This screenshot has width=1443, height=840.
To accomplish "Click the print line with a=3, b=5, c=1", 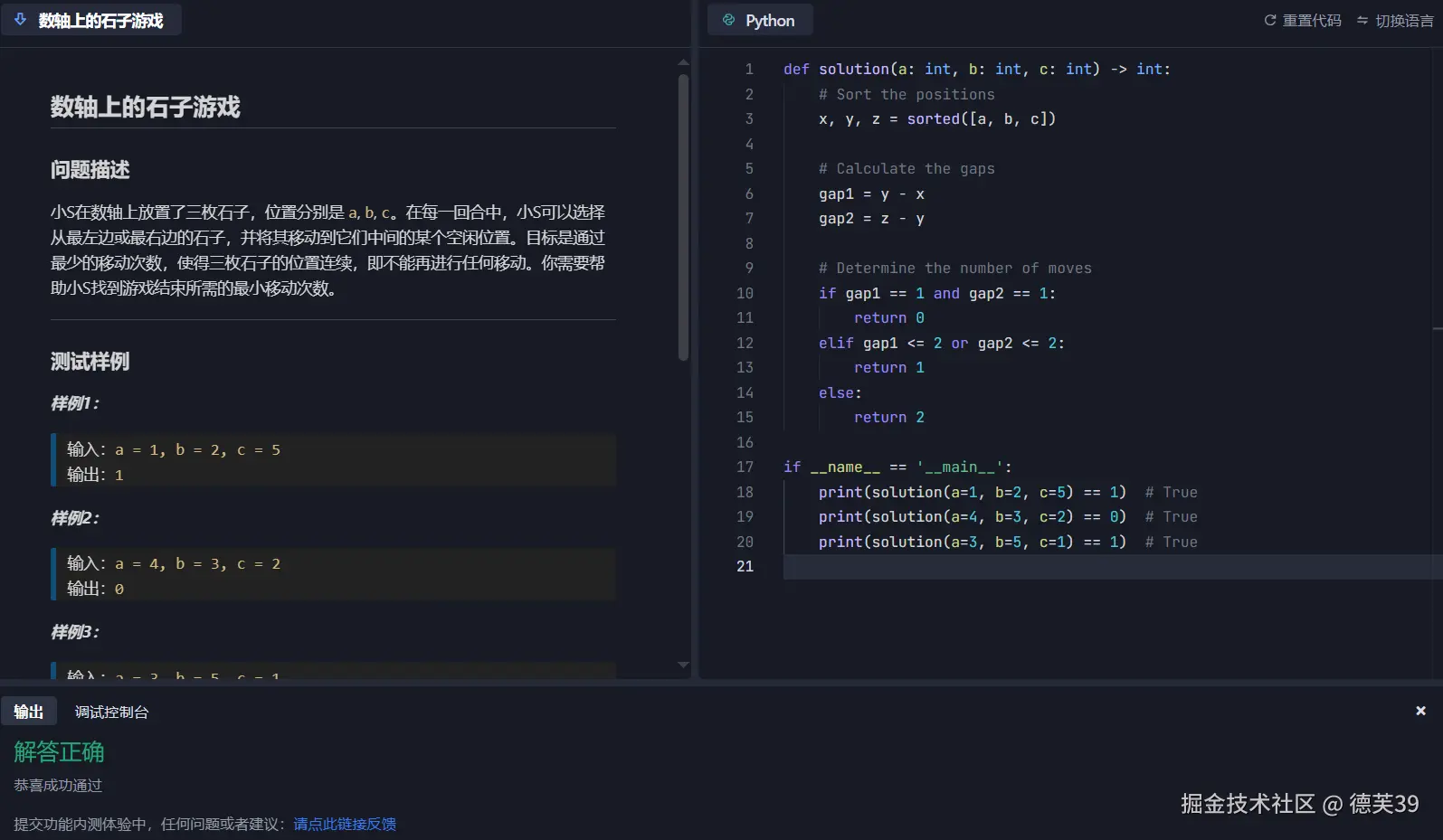I will coord(1008,542).
